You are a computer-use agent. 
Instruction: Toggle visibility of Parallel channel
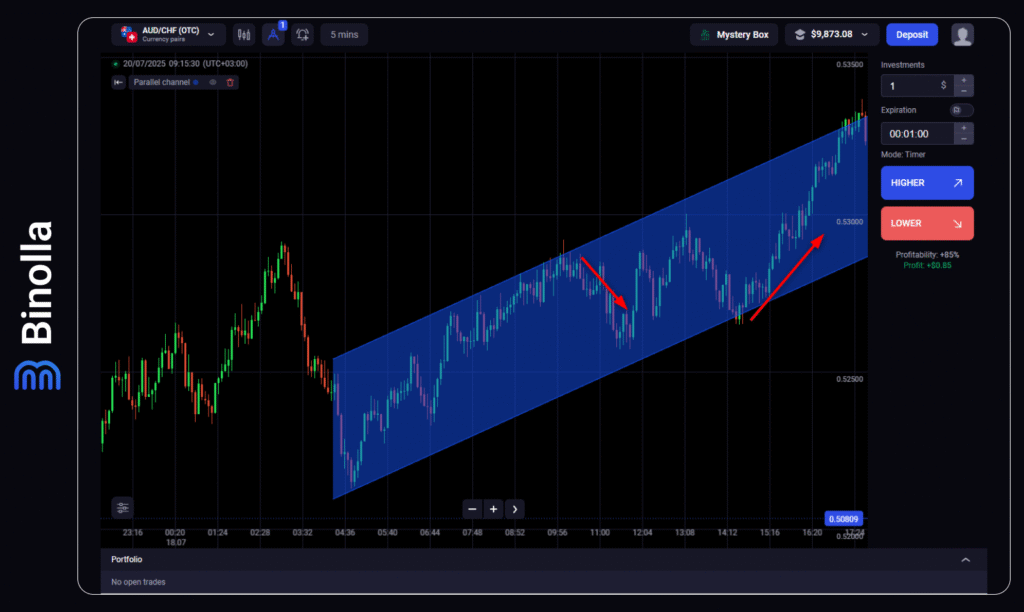tap(213, 82)
